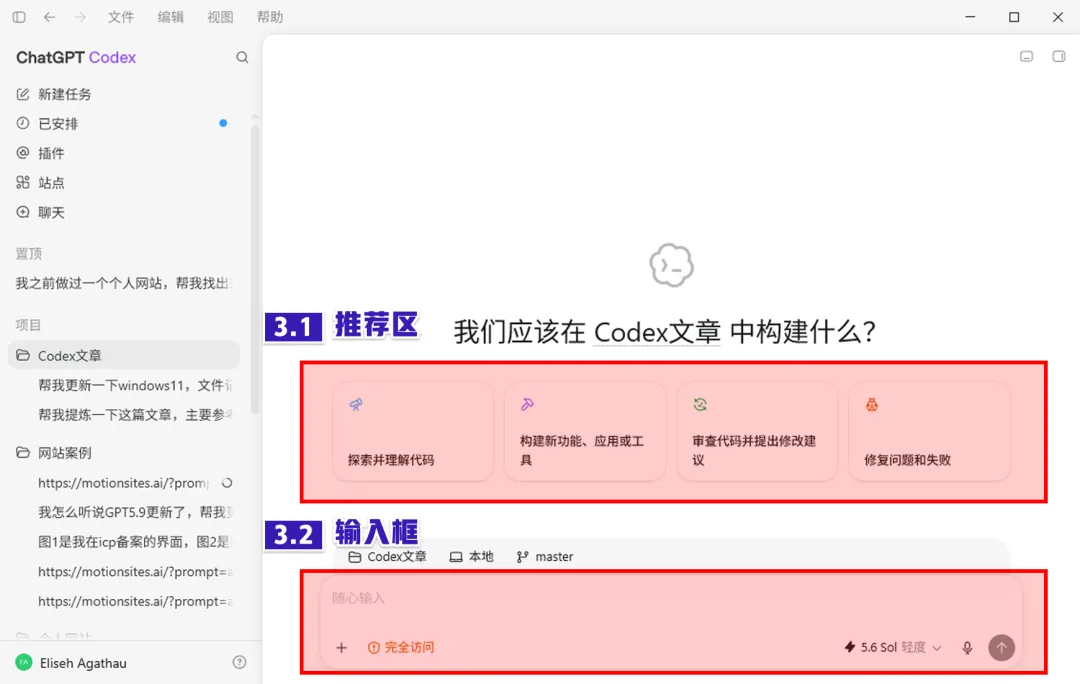Go forward with the right arrow
This screenshot has height=684, width=1080.
point(80,17)
